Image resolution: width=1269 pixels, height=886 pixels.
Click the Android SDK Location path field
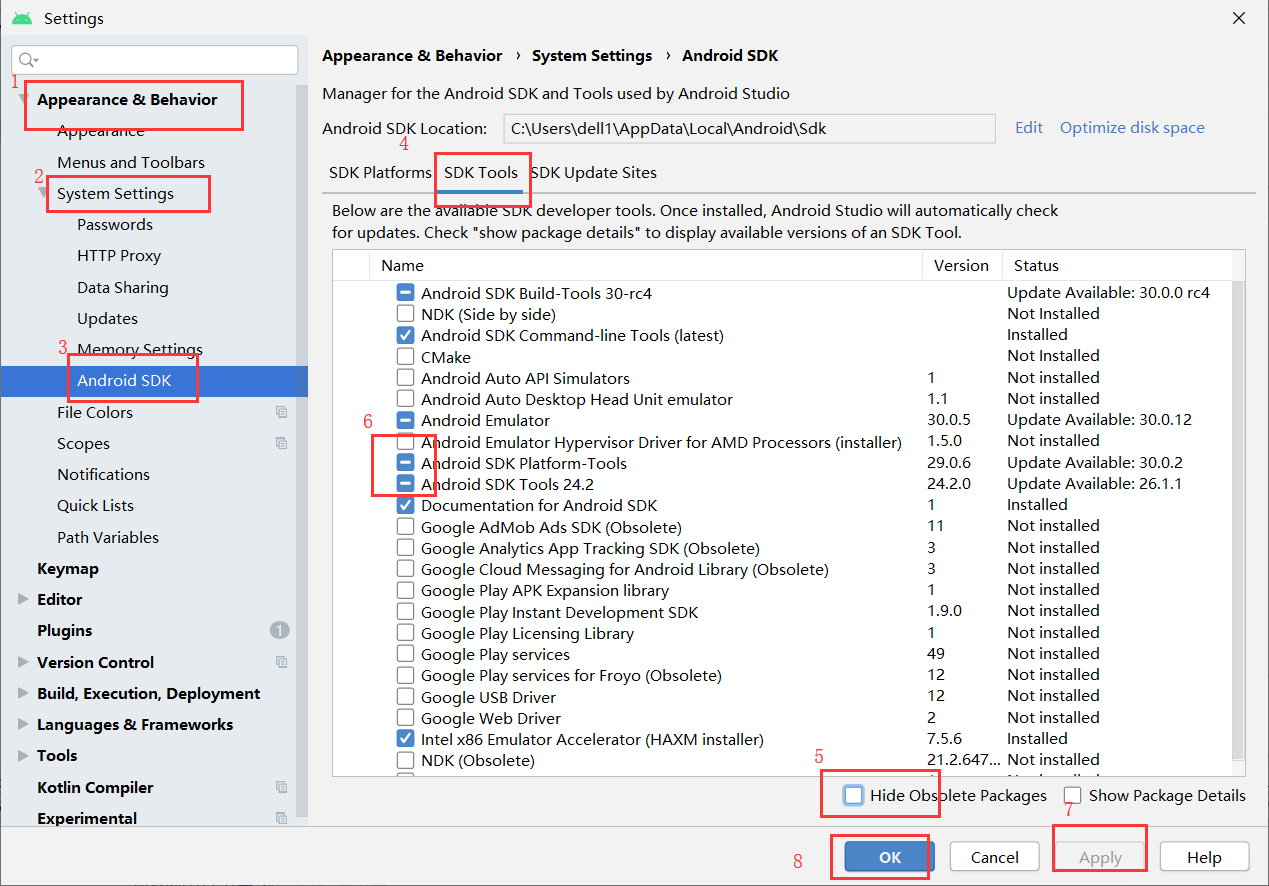pyautogui.click(x=748, y=128)
